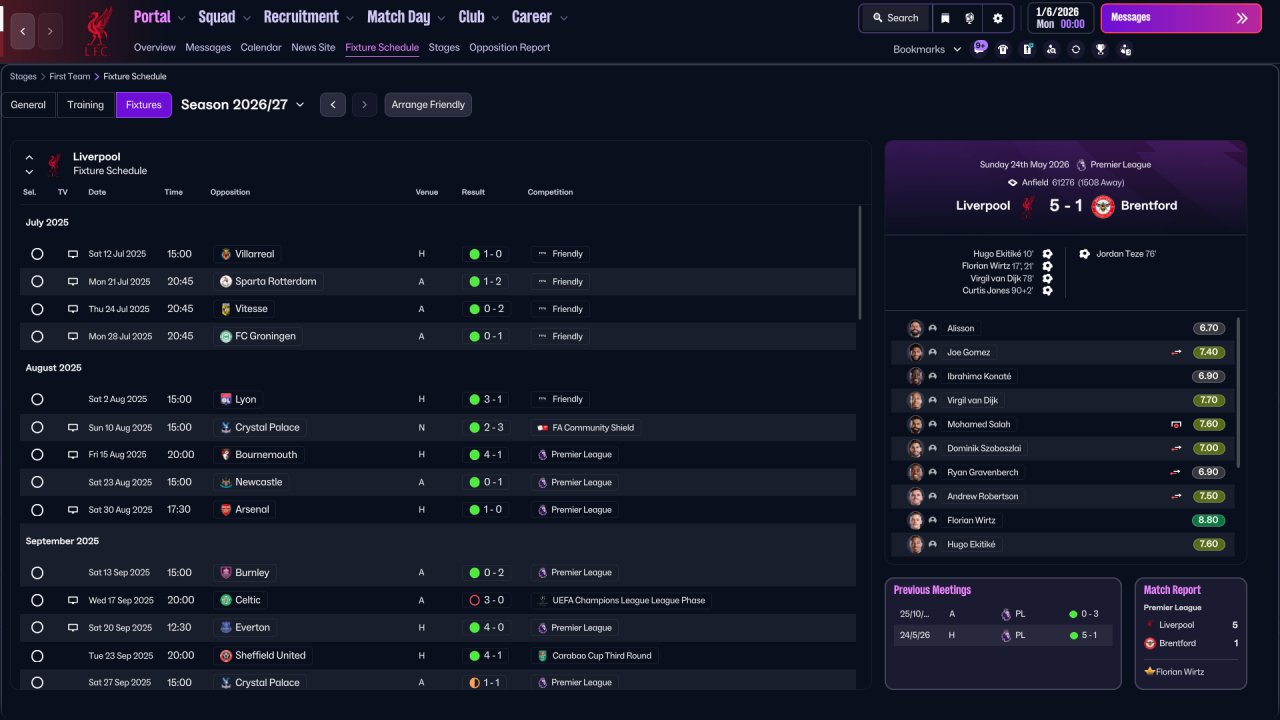Viewport: 1280px width, 720px height.
Task: Expand the Club menu dropdown
Action: click(495, 18)
